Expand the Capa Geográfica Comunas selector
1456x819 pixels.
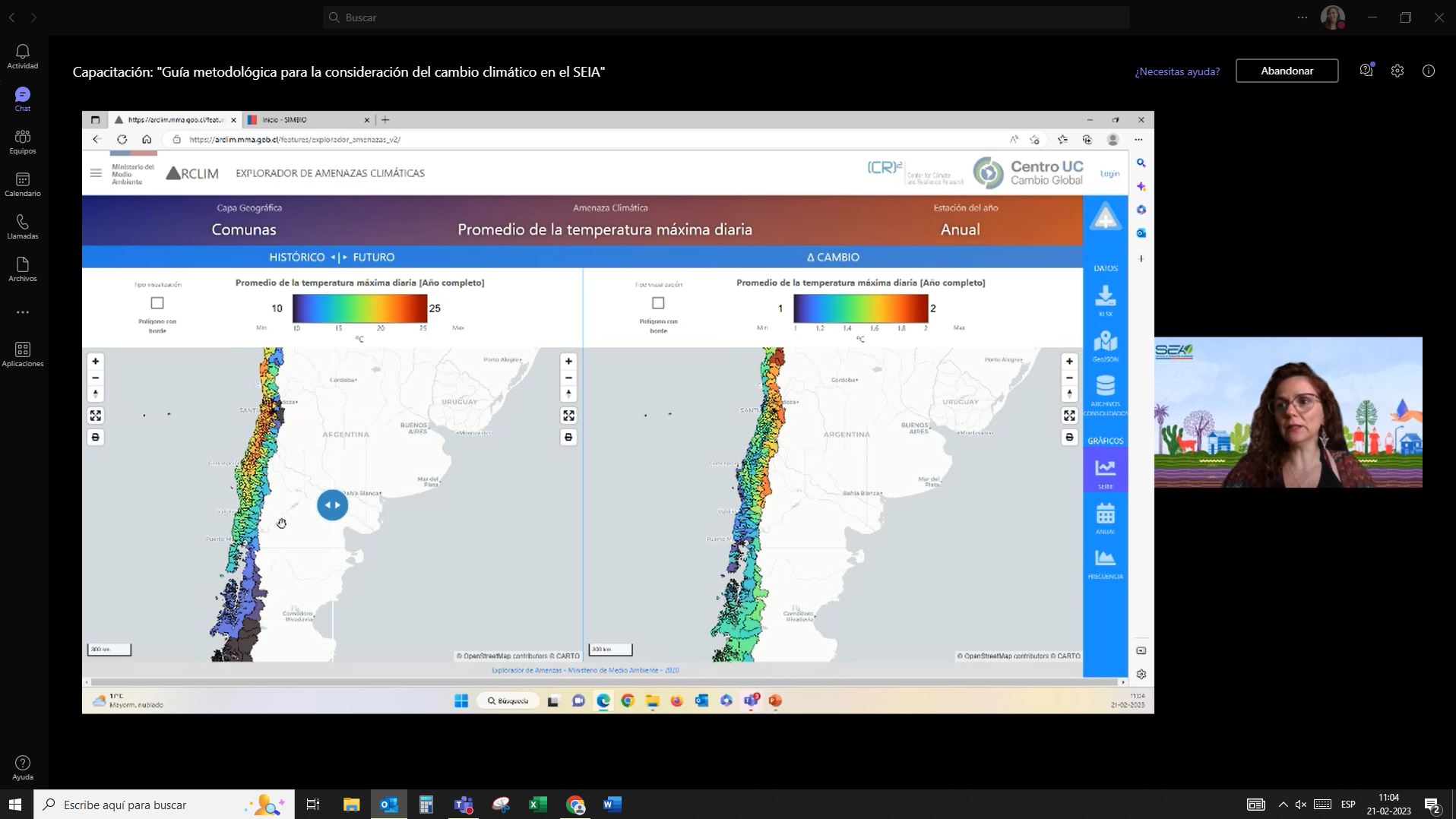[x=244, y=229]
